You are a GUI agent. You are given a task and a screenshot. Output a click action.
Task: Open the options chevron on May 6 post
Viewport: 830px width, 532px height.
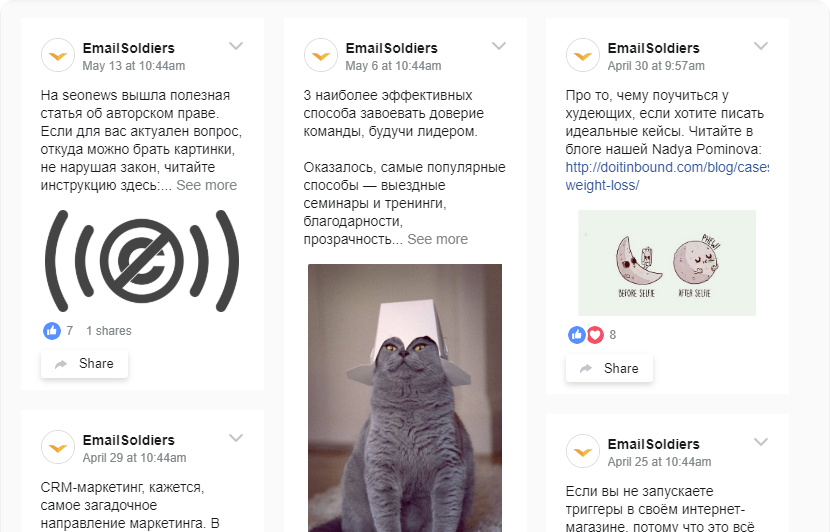pos(499,46)
